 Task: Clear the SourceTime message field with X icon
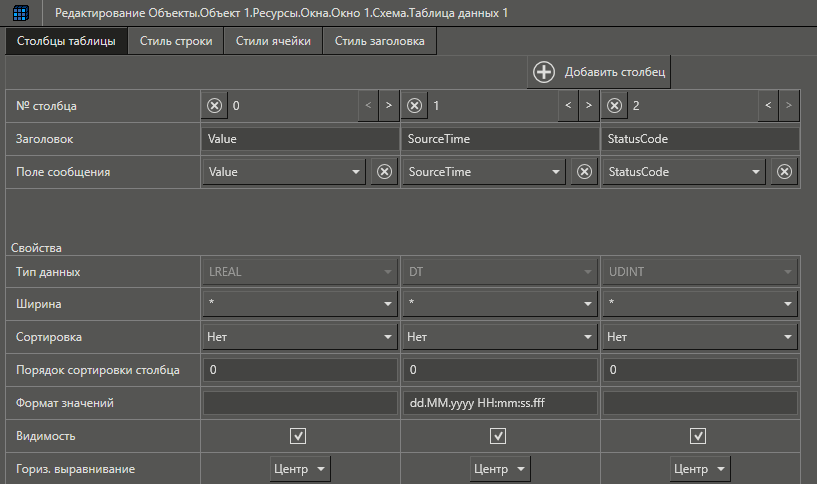pos(585,172)
